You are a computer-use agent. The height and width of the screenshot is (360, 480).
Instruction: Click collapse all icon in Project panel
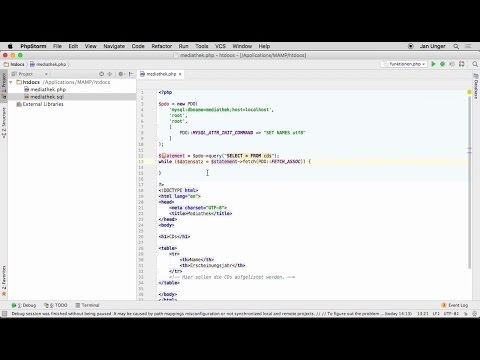(110, 74)
